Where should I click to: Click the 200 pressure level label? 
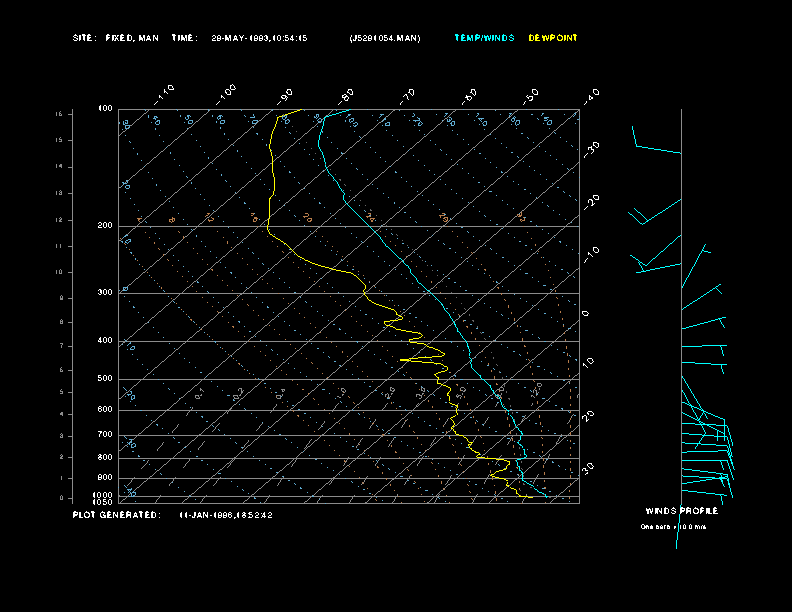(105, 226)
